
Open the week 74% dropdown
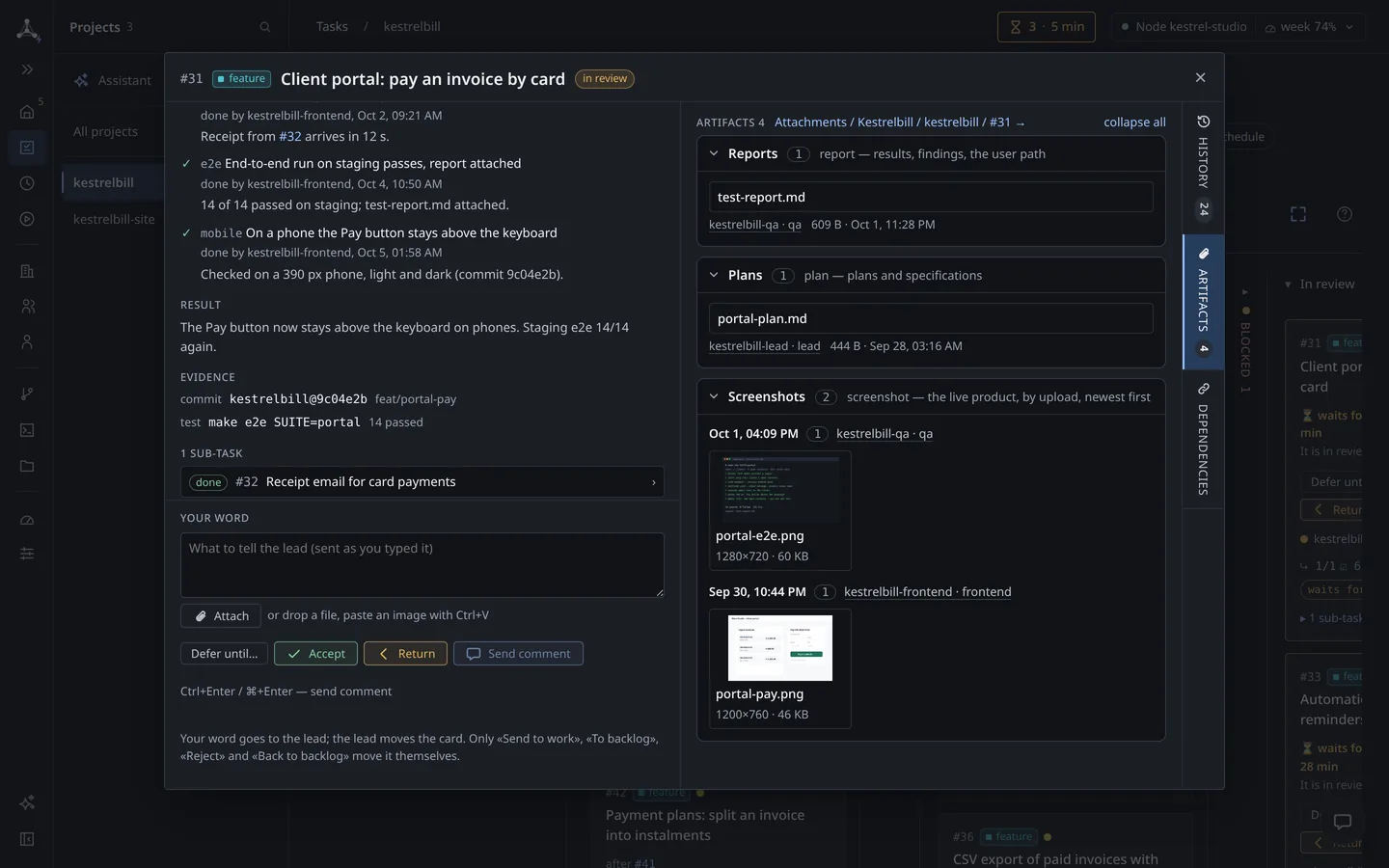pos(1309,27)
